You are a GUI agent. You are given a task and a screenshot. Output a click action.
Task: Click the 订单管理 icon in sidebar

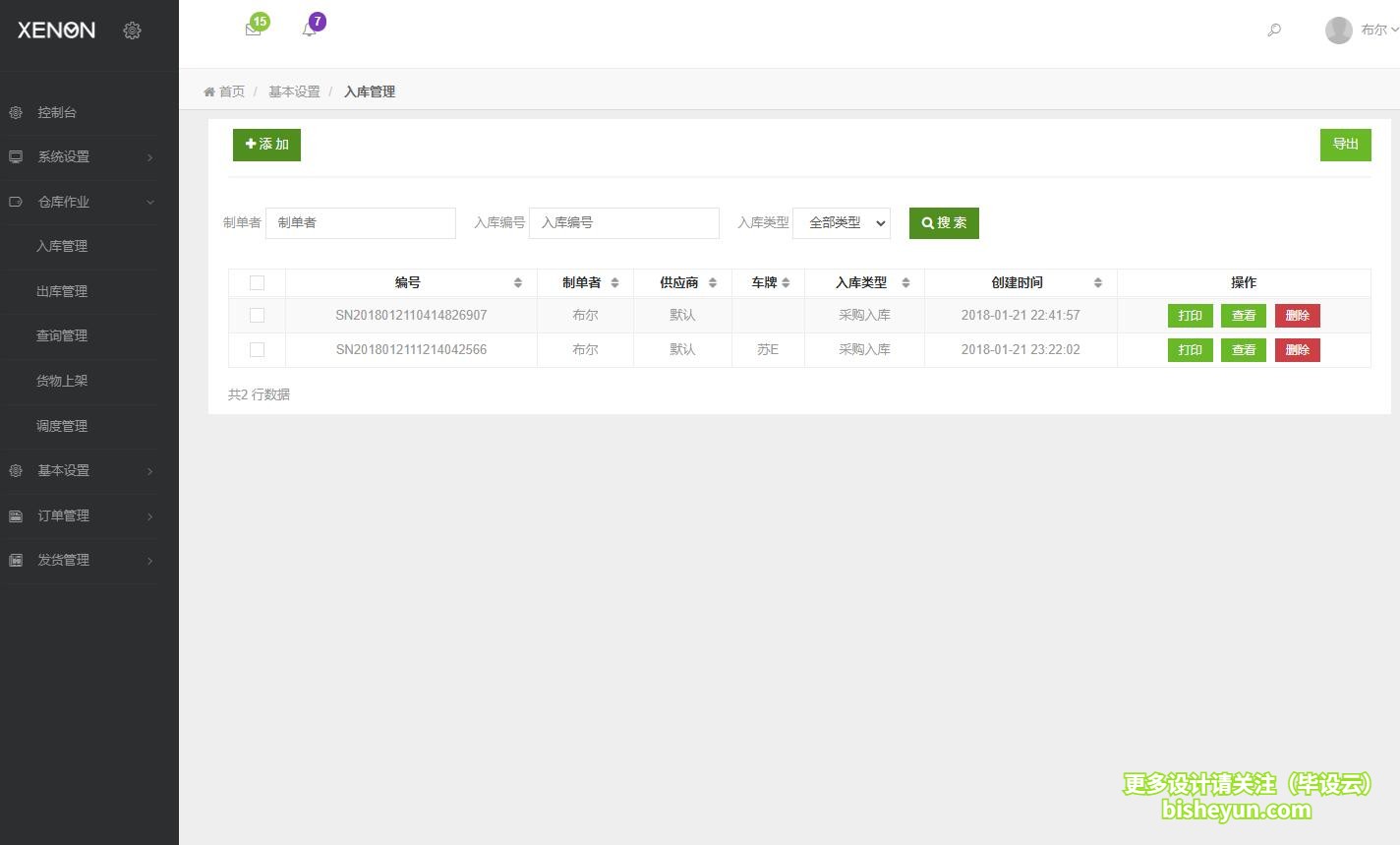coord(16,515)
